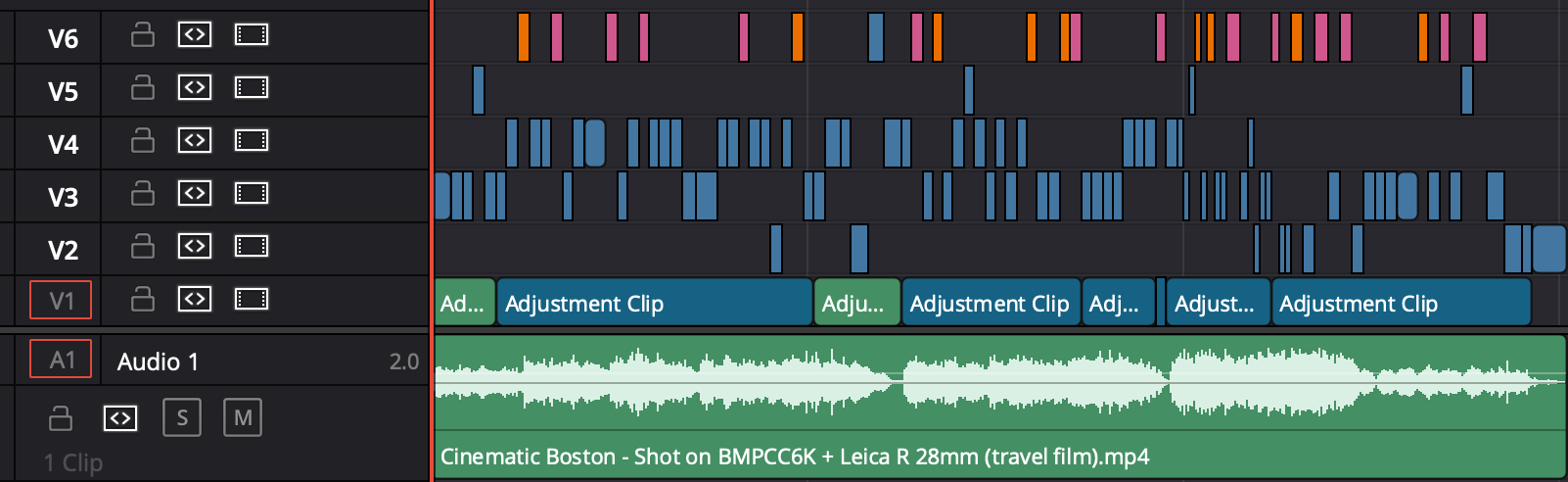Viewport: 1568px width, 482px height.
Task: Disable video track V1 using the filmstrip icon
Action: point(252,300)
